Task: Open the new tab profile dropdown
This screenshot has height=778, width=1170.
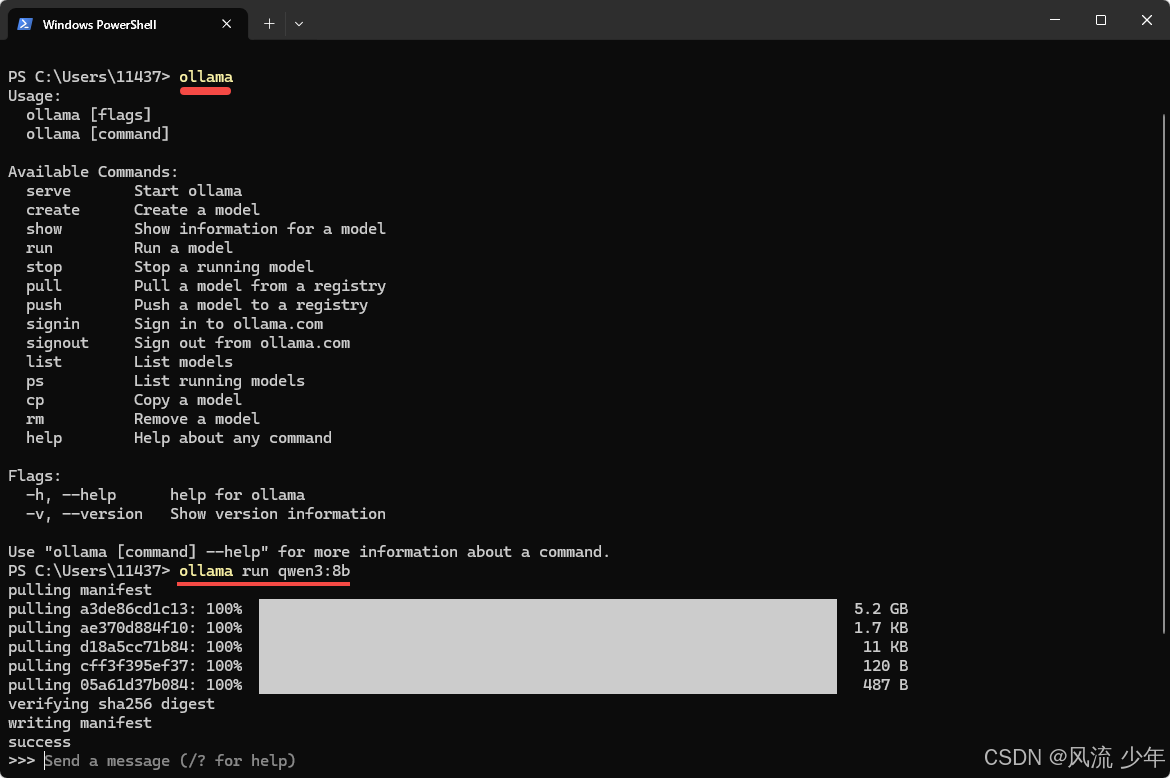Action: click(x=298, y=24)
